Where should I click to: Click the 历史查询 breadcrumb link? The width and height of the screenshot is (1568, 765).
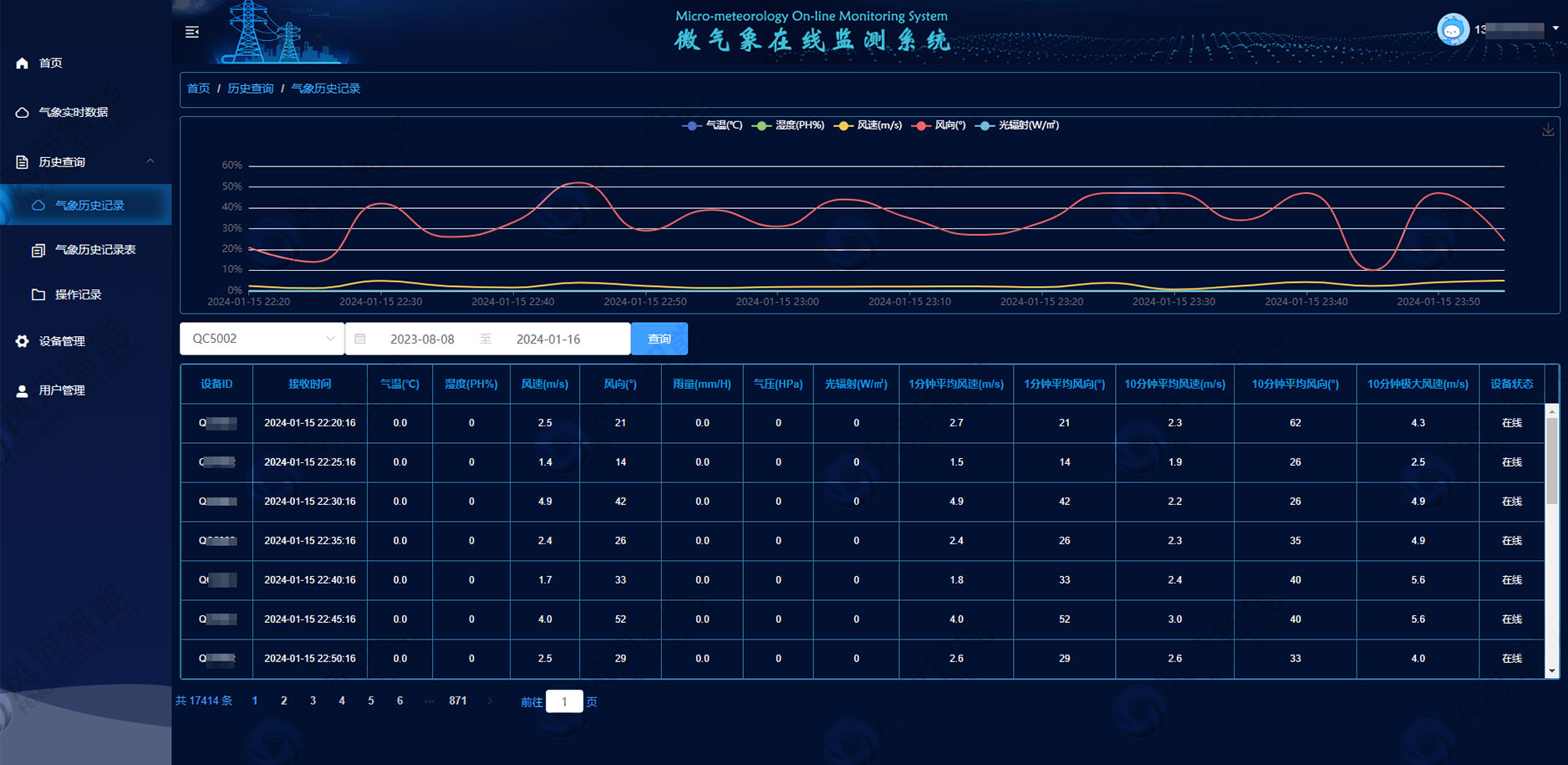click(x=251, y=89)
